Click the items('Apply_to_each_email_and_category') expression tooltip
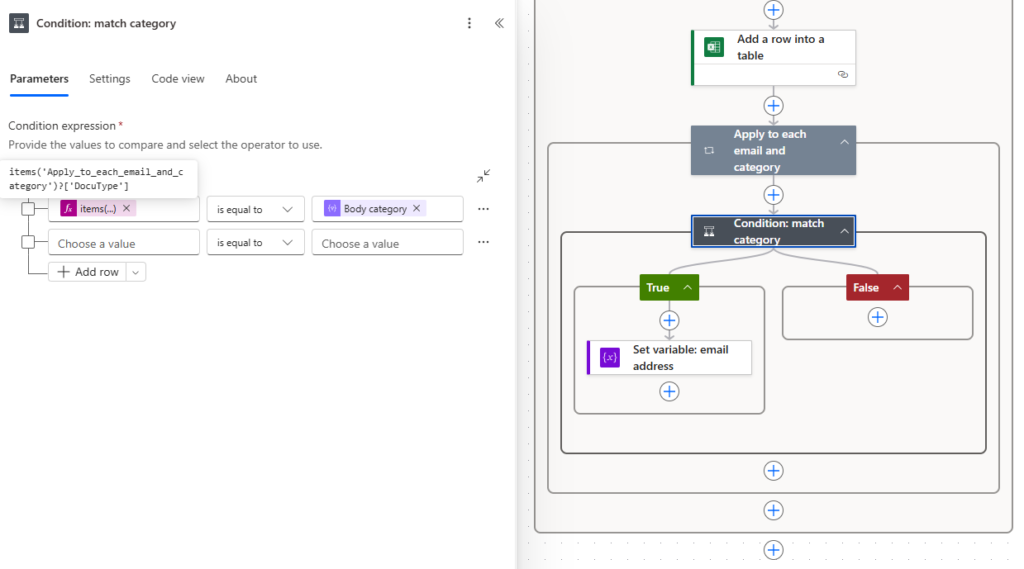The height and width of the screenshot is (569, 1024). (98, 179)
